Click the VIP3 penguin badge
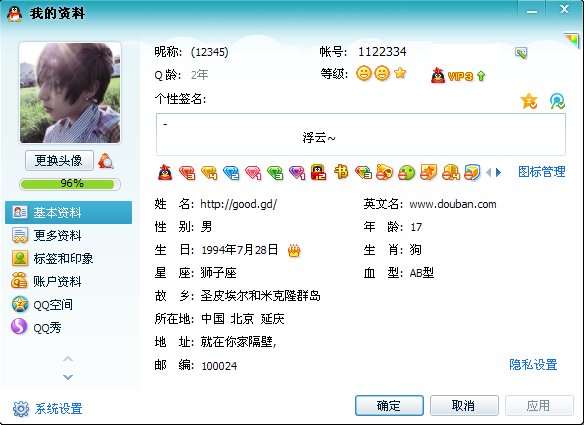585x425 pixels. pyautogui.click(x=452, y=75)
